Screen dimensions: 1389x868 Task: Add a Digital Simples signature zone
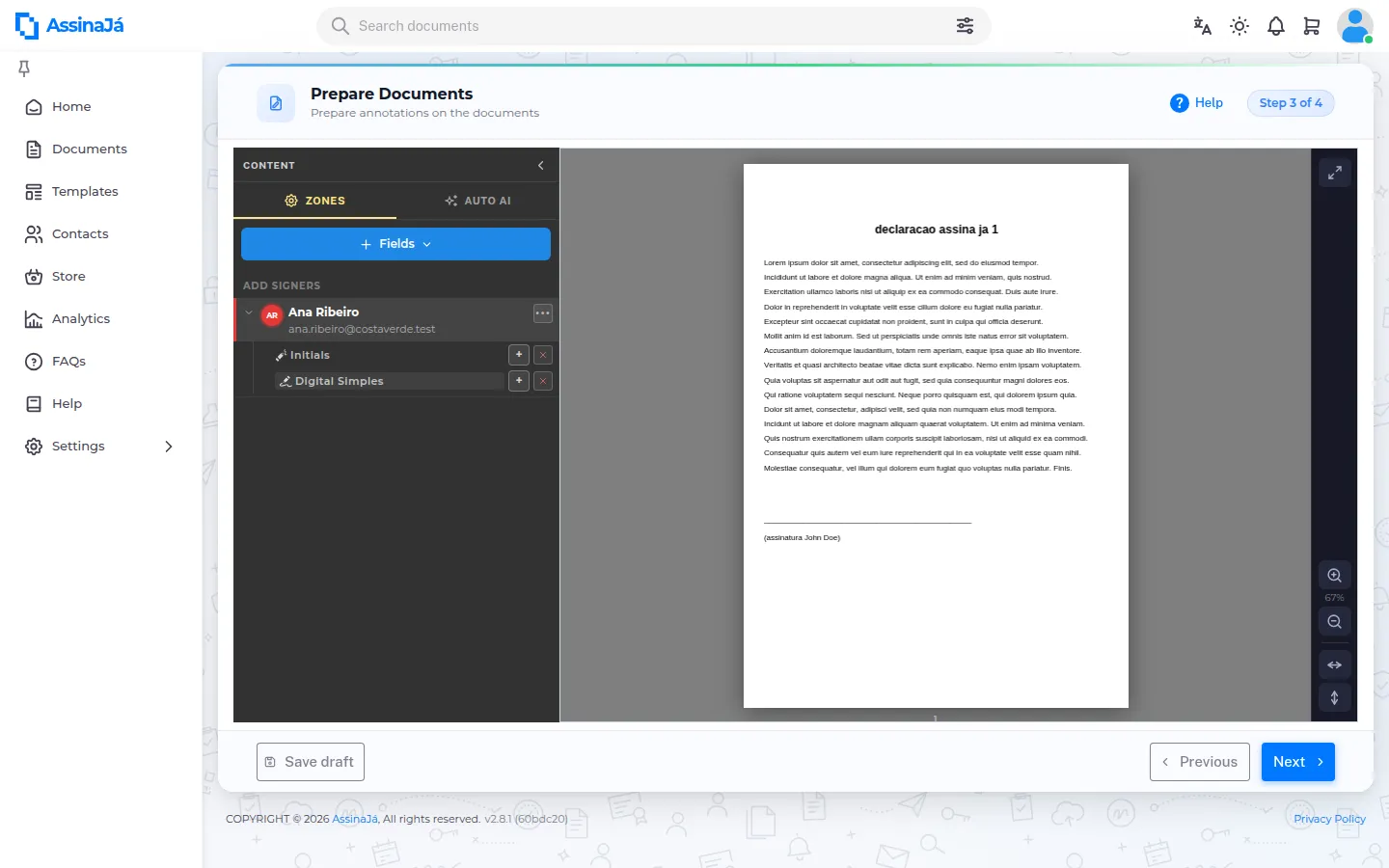coord(519,381)
